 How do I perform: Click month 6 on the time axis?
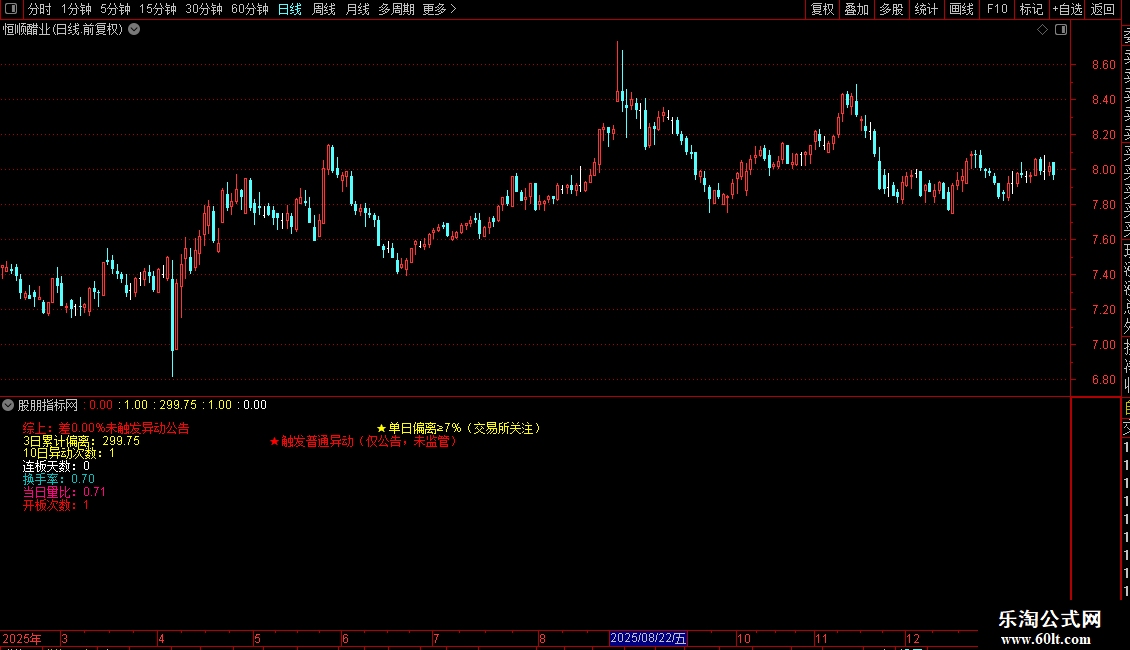click(345, 638)
